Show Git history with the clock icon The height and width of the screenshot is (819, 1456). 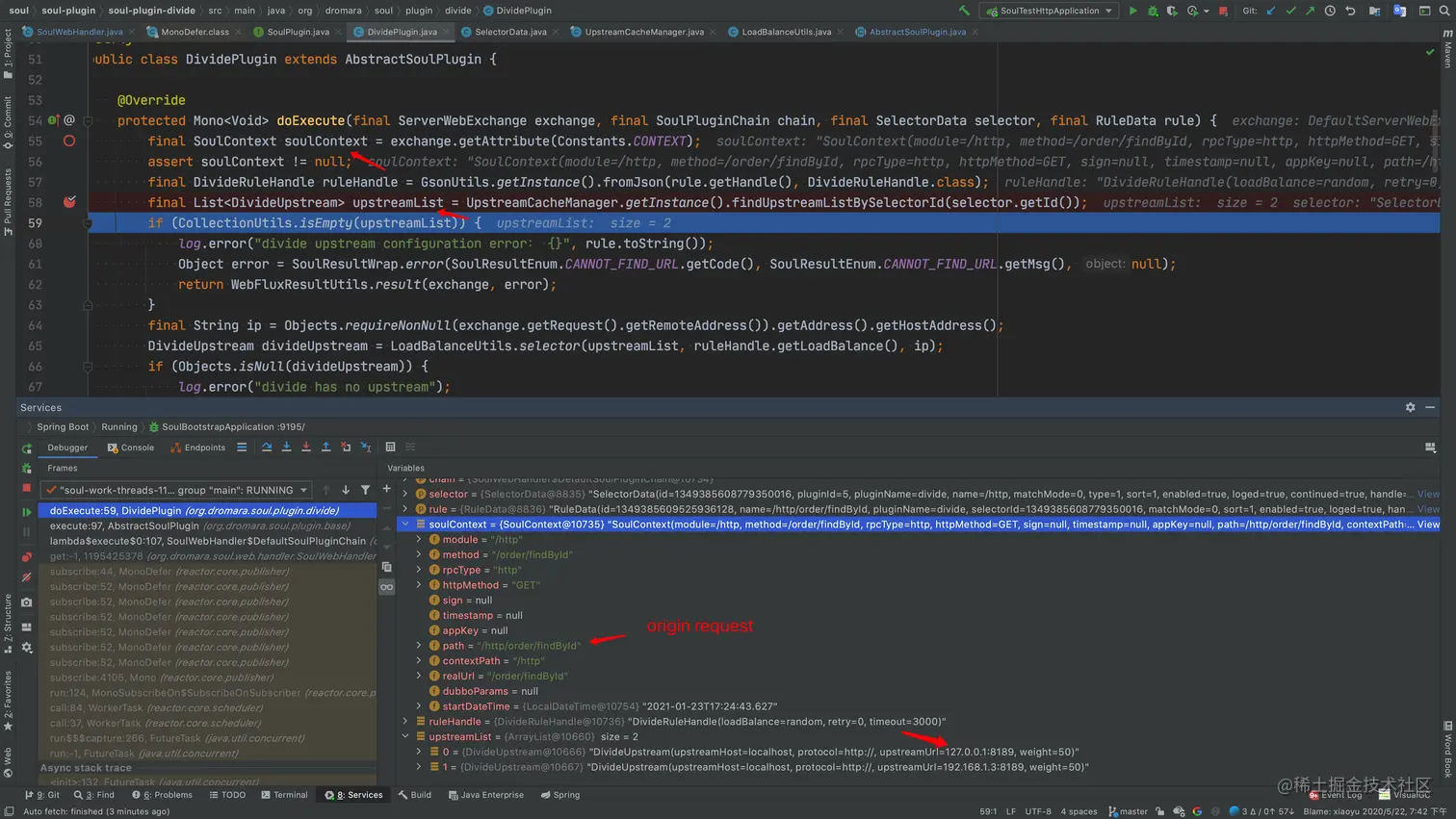(x=1330, y=11)
